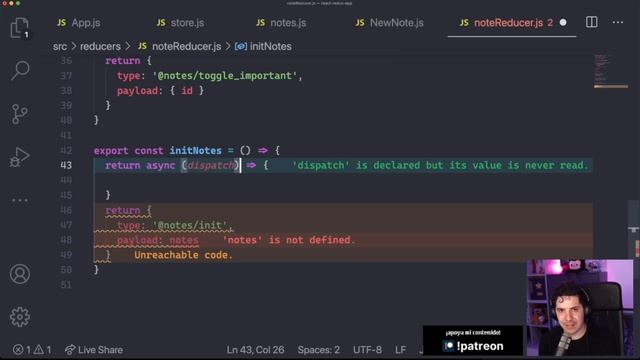This screenshot has width=640, height=360.
Task: Show additional views ellipsis in activity bar
Action: coord(20,200)
